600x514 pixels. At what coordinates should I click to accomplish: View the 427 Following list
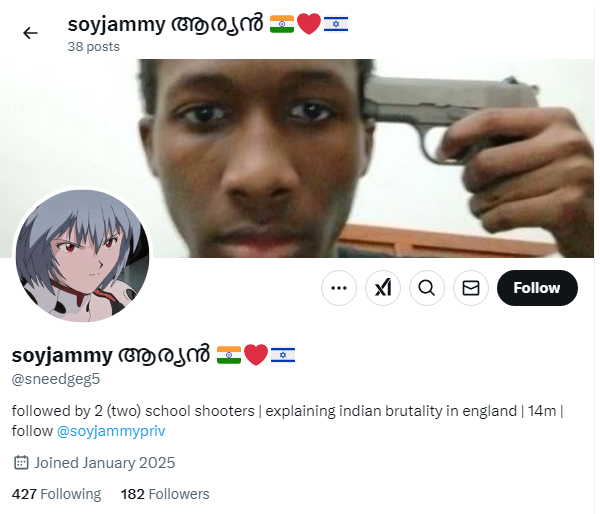pos(57,494)
